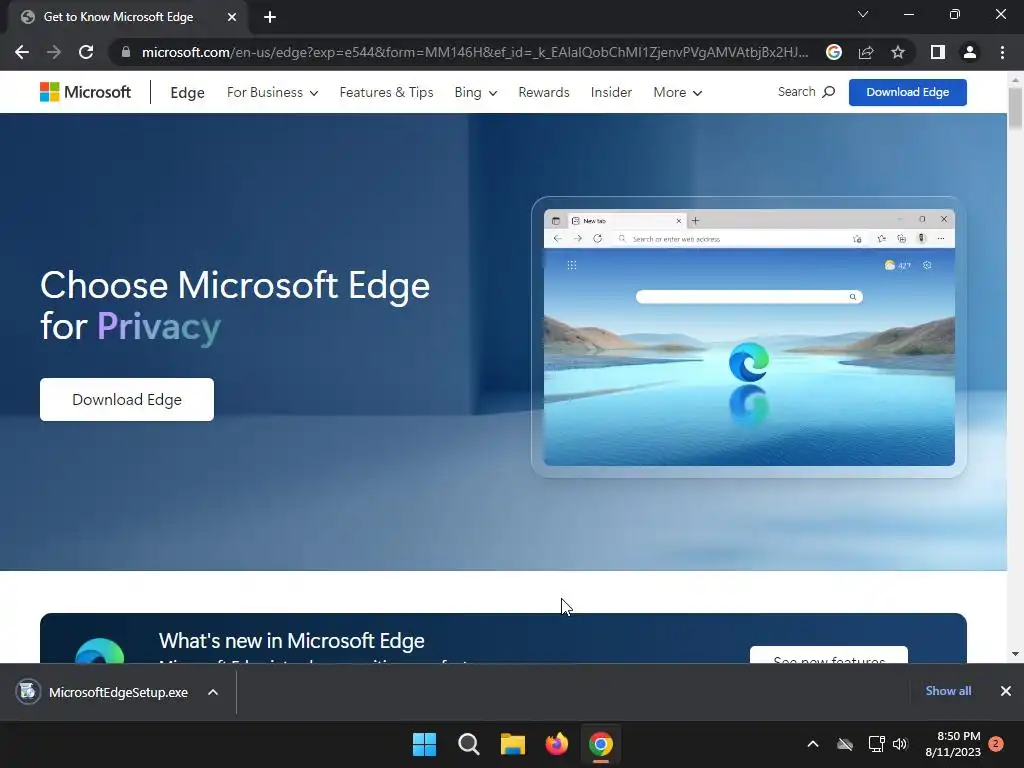Click blue Download Edge header button
The image size is (1024, 768).
click(x=908, y=92)
